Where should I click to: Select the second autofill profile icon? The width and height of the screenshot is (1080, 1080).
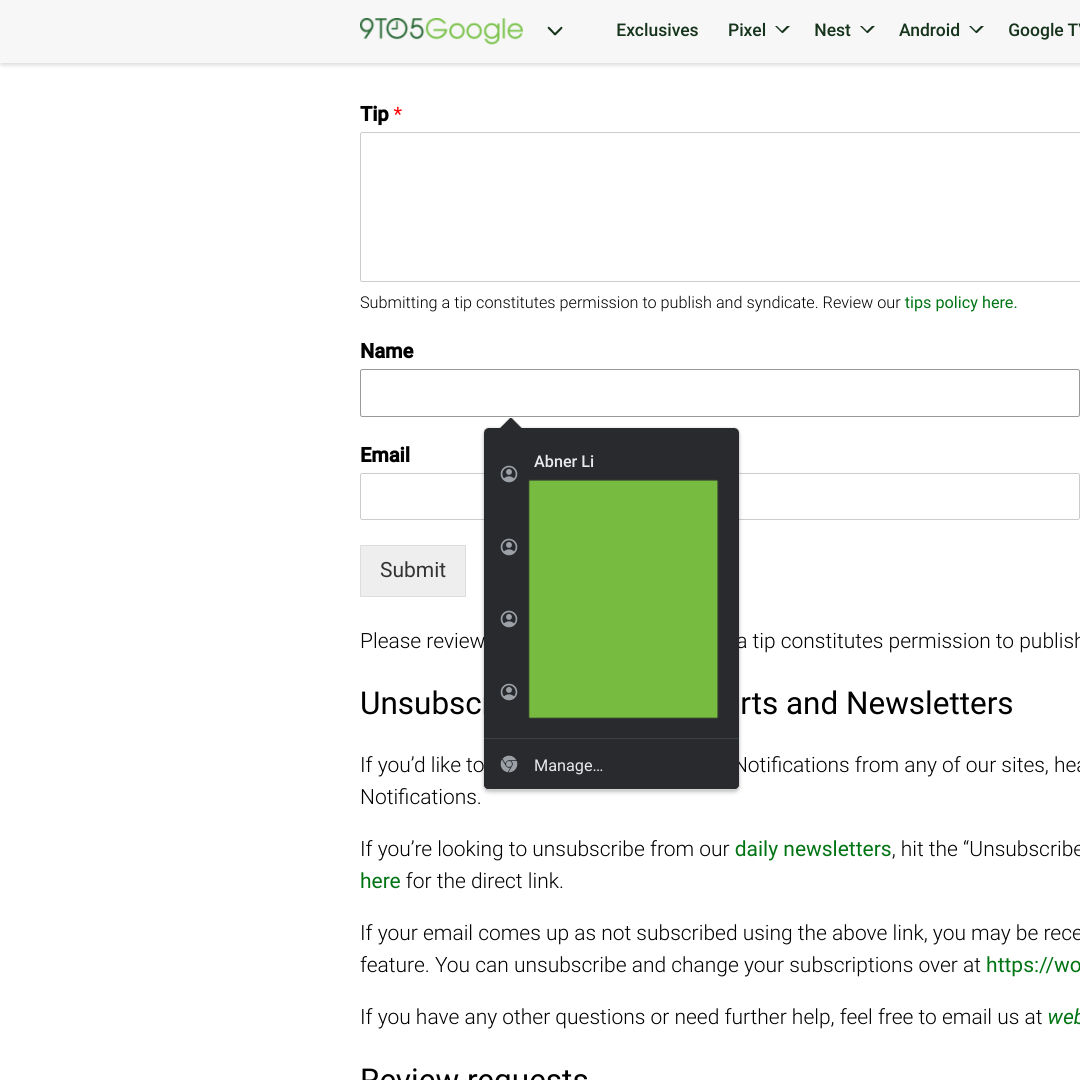pos(509,547)
